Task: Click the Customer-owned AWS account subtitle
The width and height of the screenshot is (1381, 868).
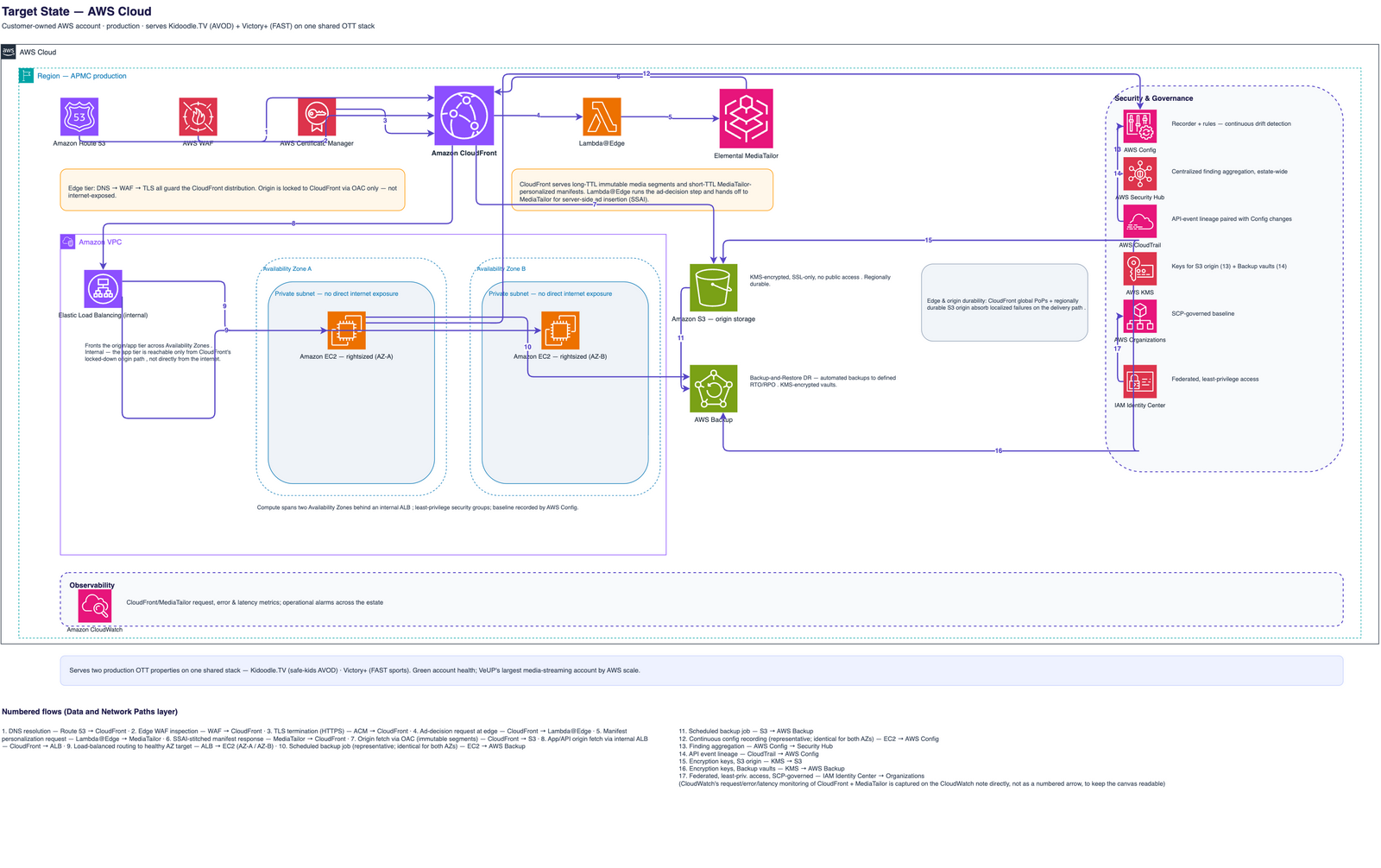Action: coord(188,26)
